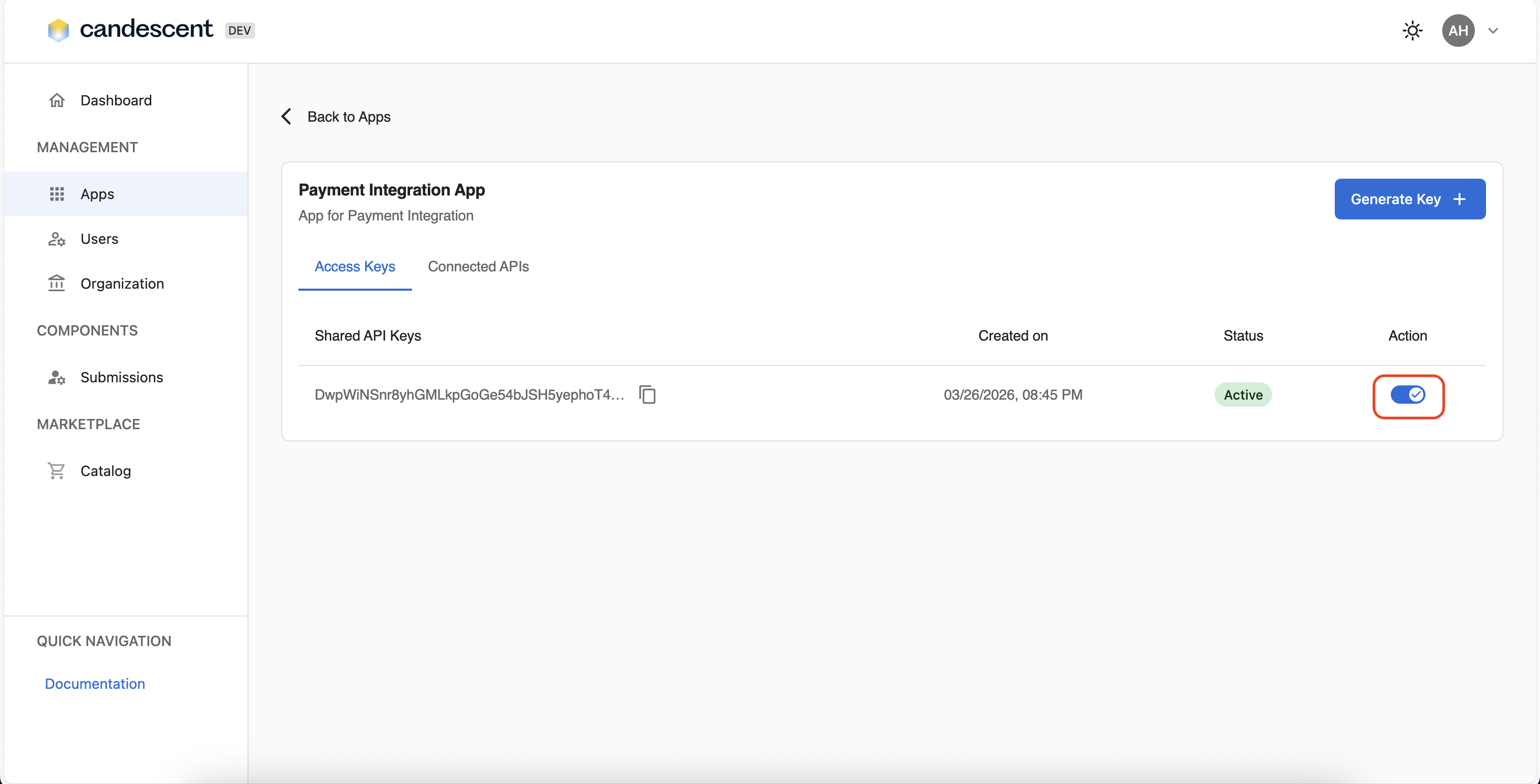Disable the active API key toggle
Screen dimensions: 1540x784
point(1408,395)
